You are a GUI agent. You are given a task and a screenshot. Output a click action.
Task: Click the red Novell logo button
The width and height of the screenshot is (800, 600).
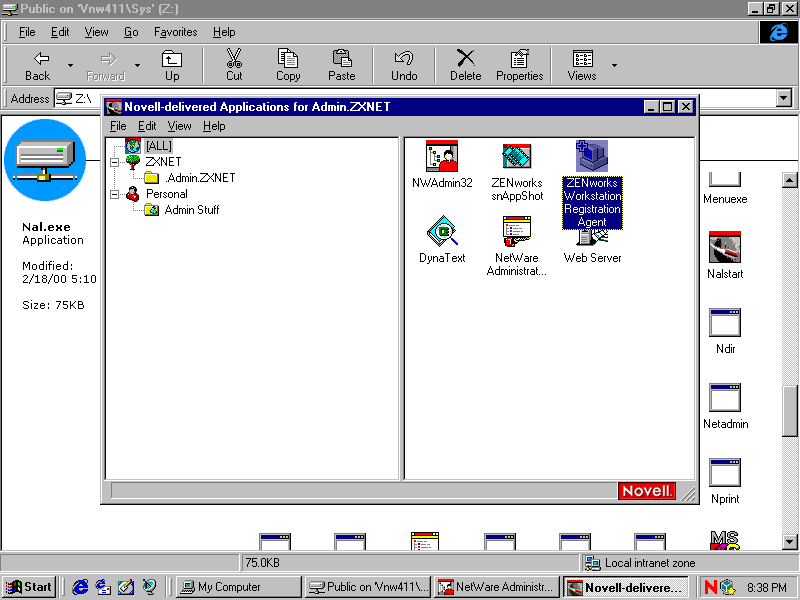(646, 491)
